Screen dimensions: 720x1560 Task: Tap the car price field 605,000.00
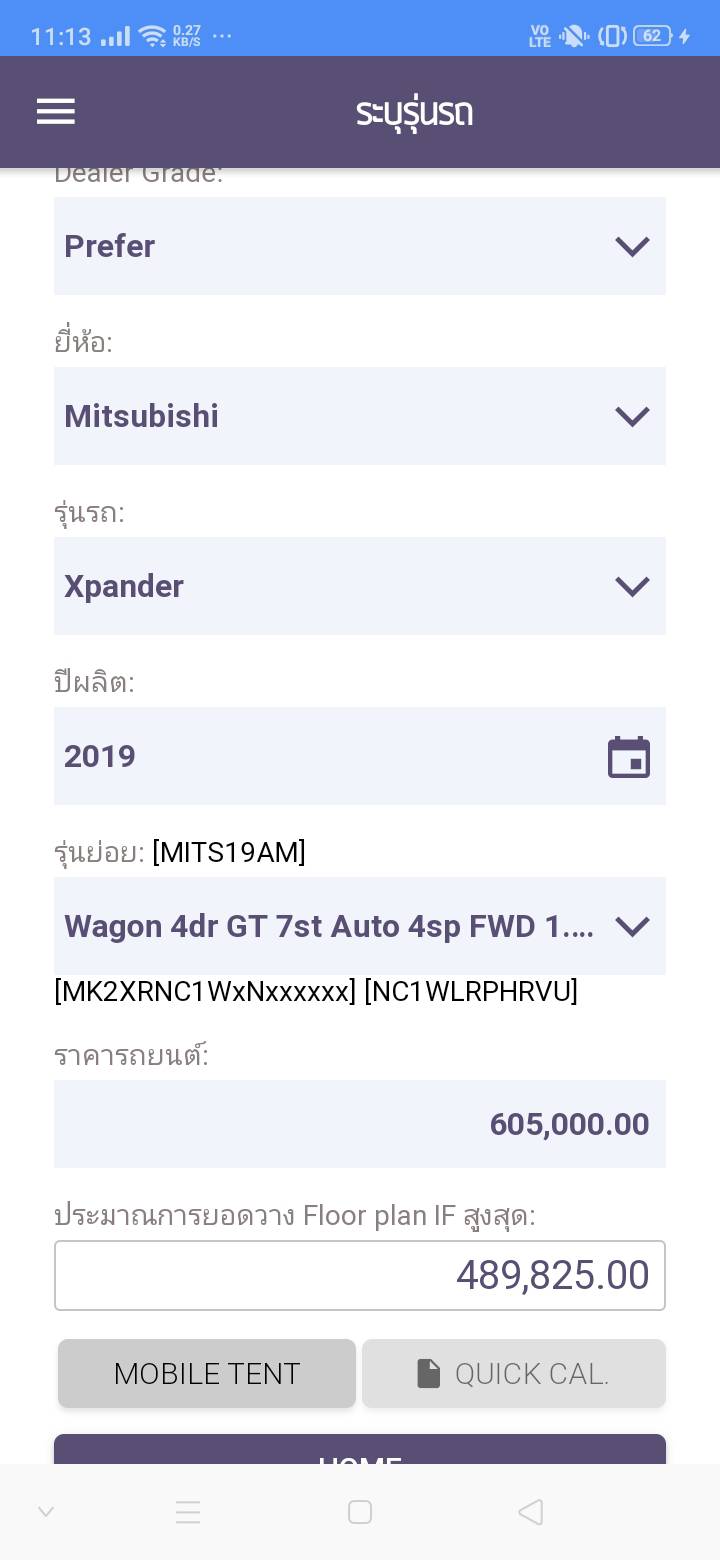[x=360, y=1124]
